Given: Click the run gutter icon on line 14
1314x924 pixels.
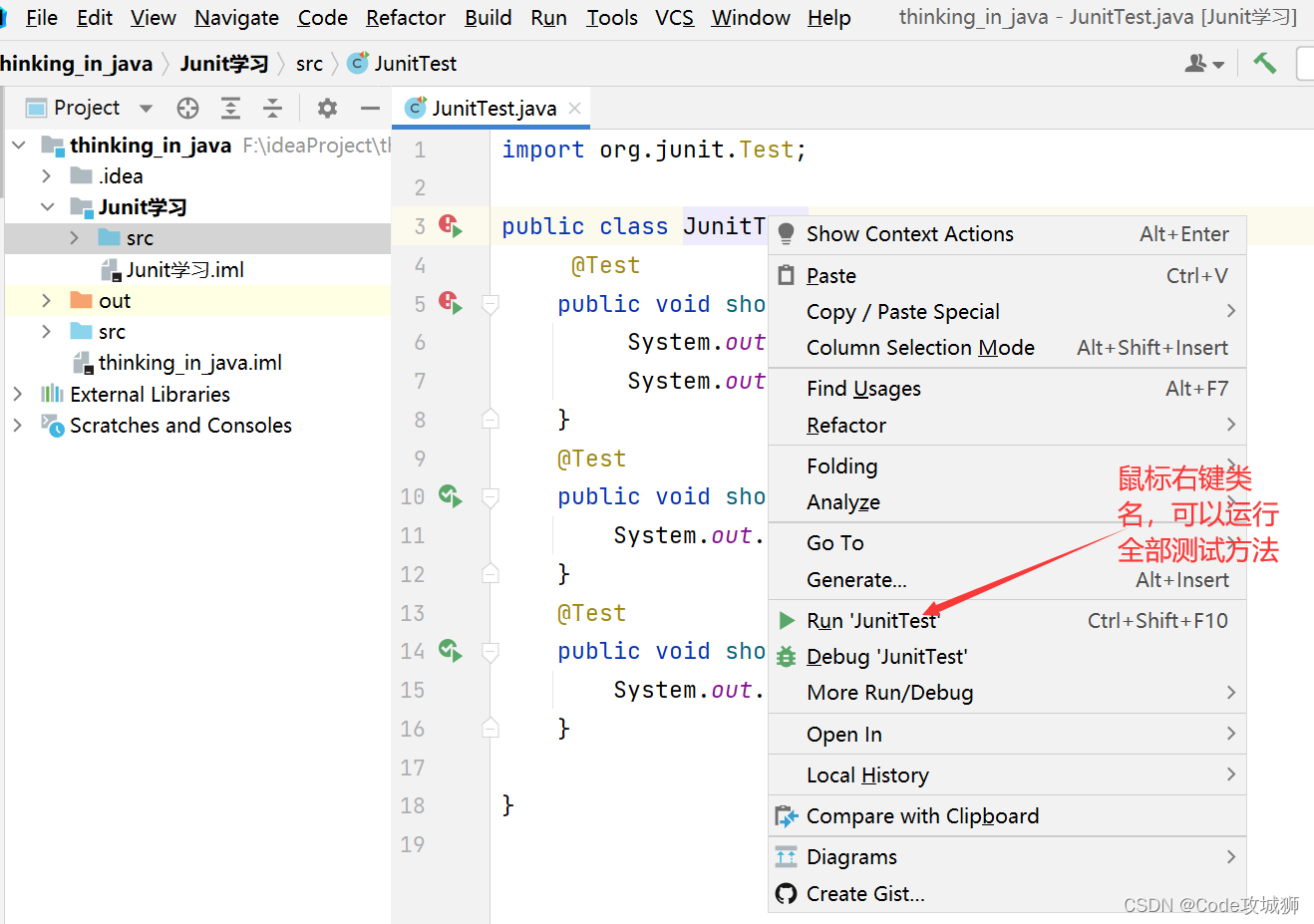Looking at the screenshot, I should coord(451,651).
